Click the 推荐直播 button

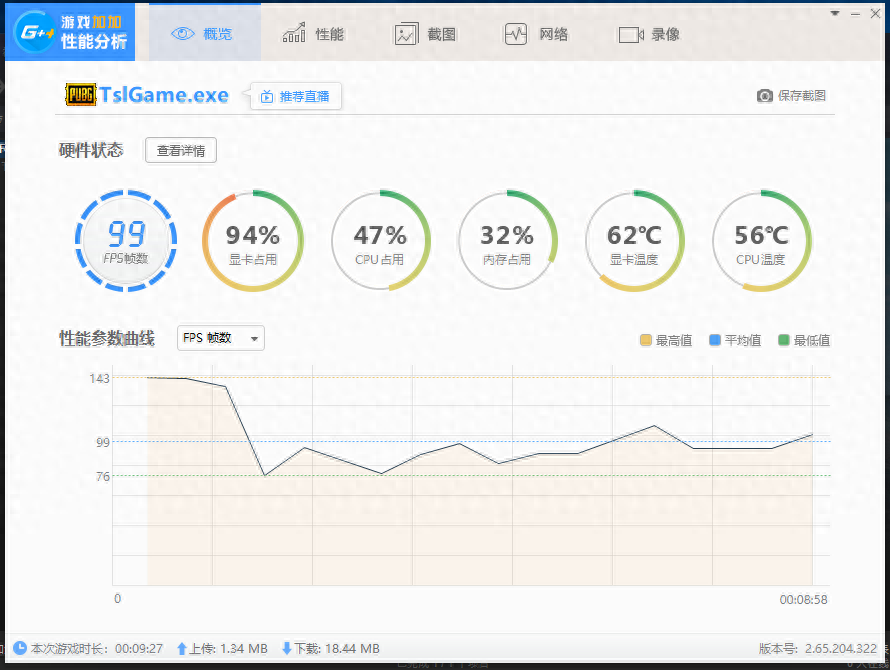[x=296, y=96]
